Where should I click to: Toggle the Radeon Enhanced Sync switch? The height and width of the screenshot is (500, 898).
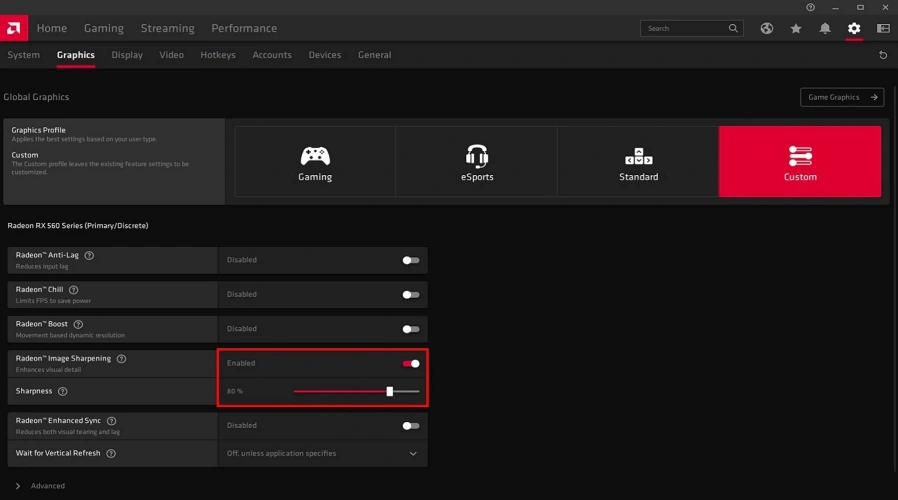(x=410, y=426)
